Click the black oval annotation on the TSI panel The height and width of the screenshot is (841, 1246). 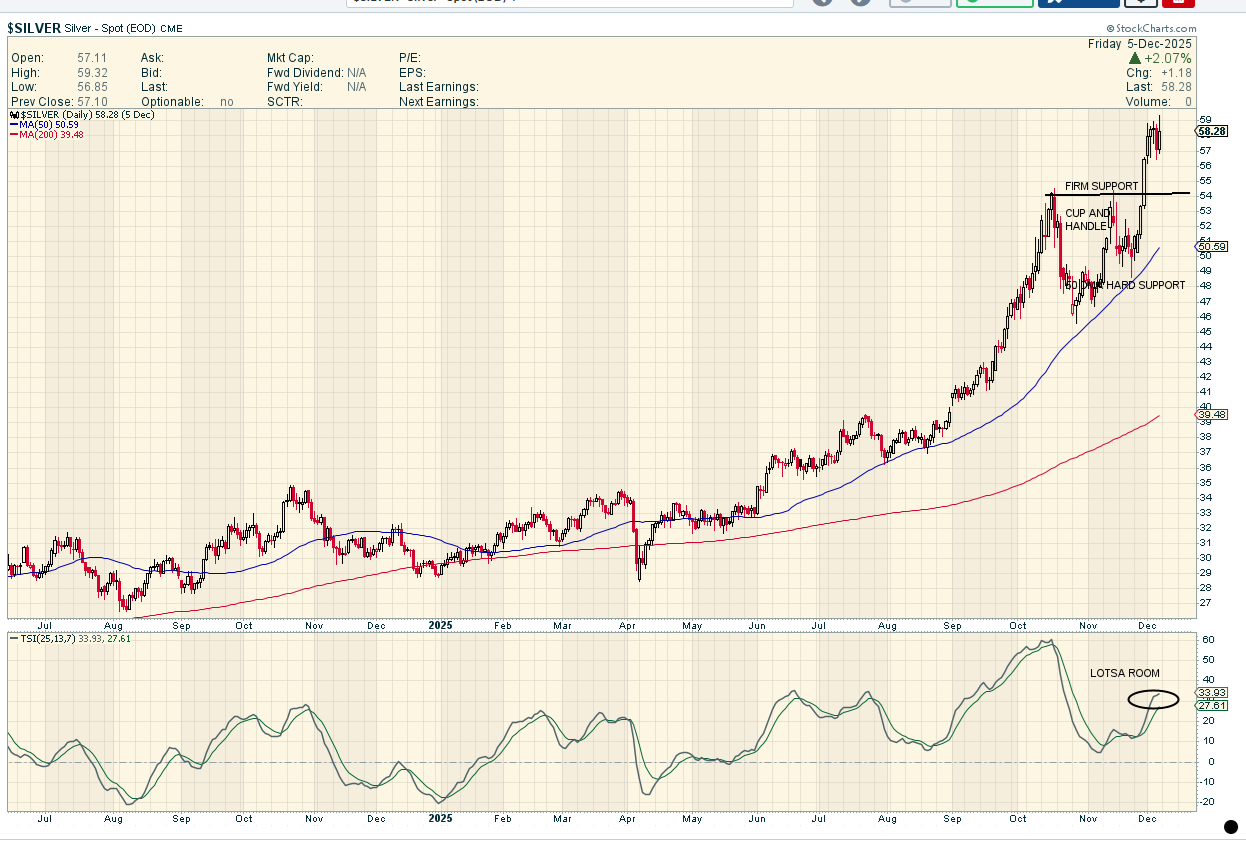pyautogui.click(x=1153, y=700)
